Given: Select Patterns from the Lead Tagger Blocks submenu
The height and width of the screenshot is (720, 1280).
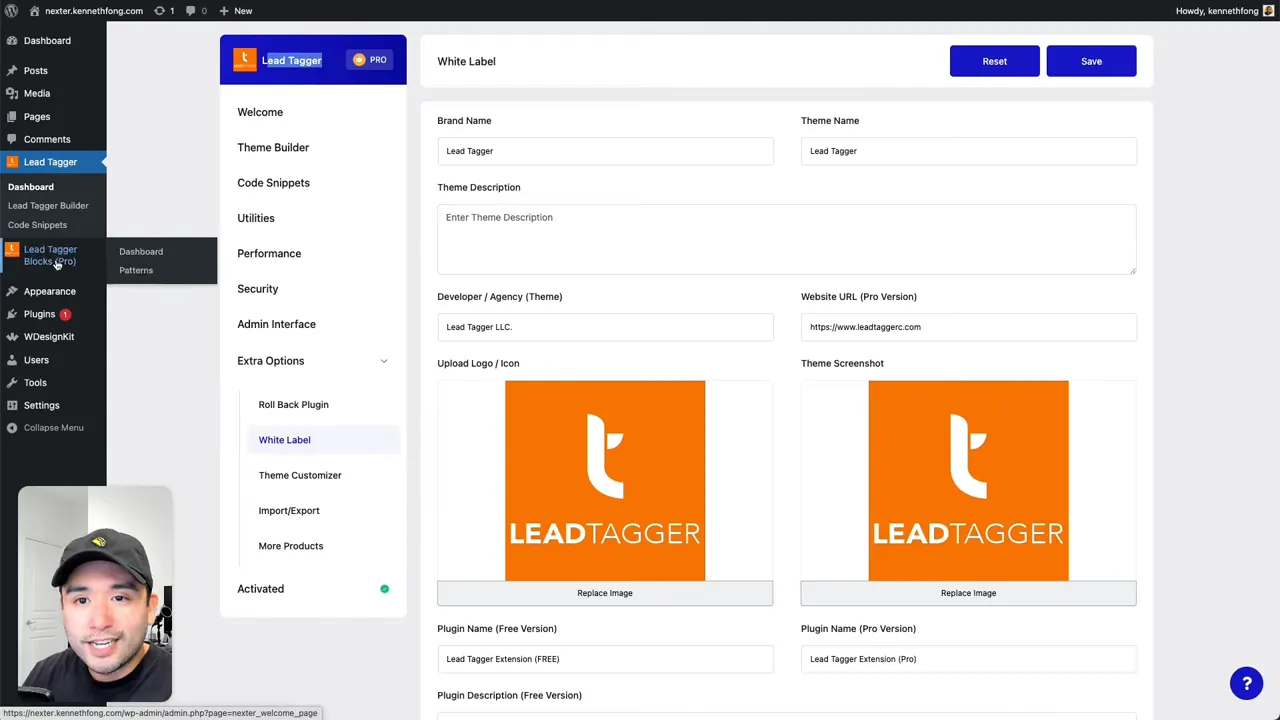Looking at the screenshot, I should coord(136,270).
